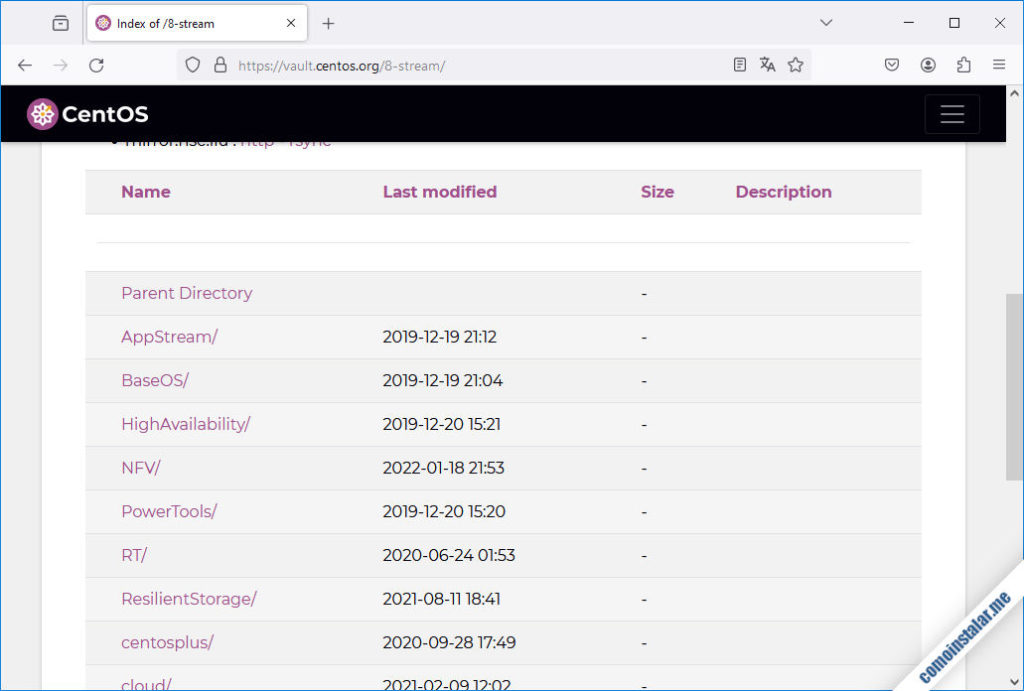Open the List all tabs chevron
The width and height of the screenshot is (1024, 691).
pos(826,23)
